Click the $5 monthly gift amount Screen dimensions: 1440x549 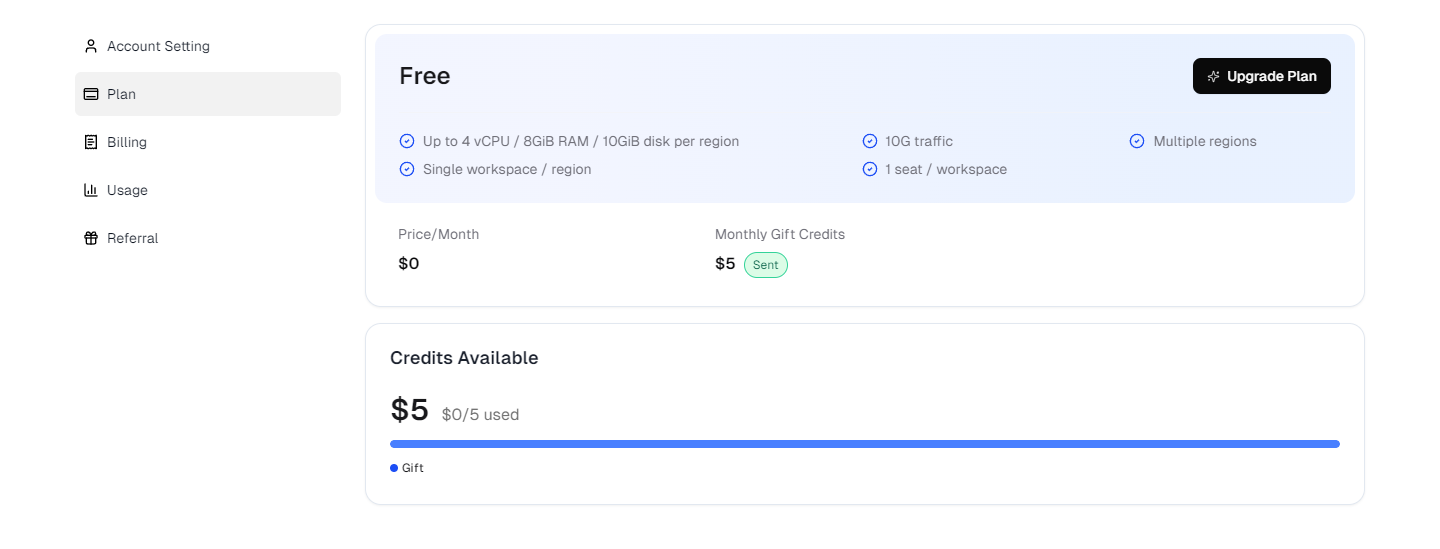pos(725,264)
